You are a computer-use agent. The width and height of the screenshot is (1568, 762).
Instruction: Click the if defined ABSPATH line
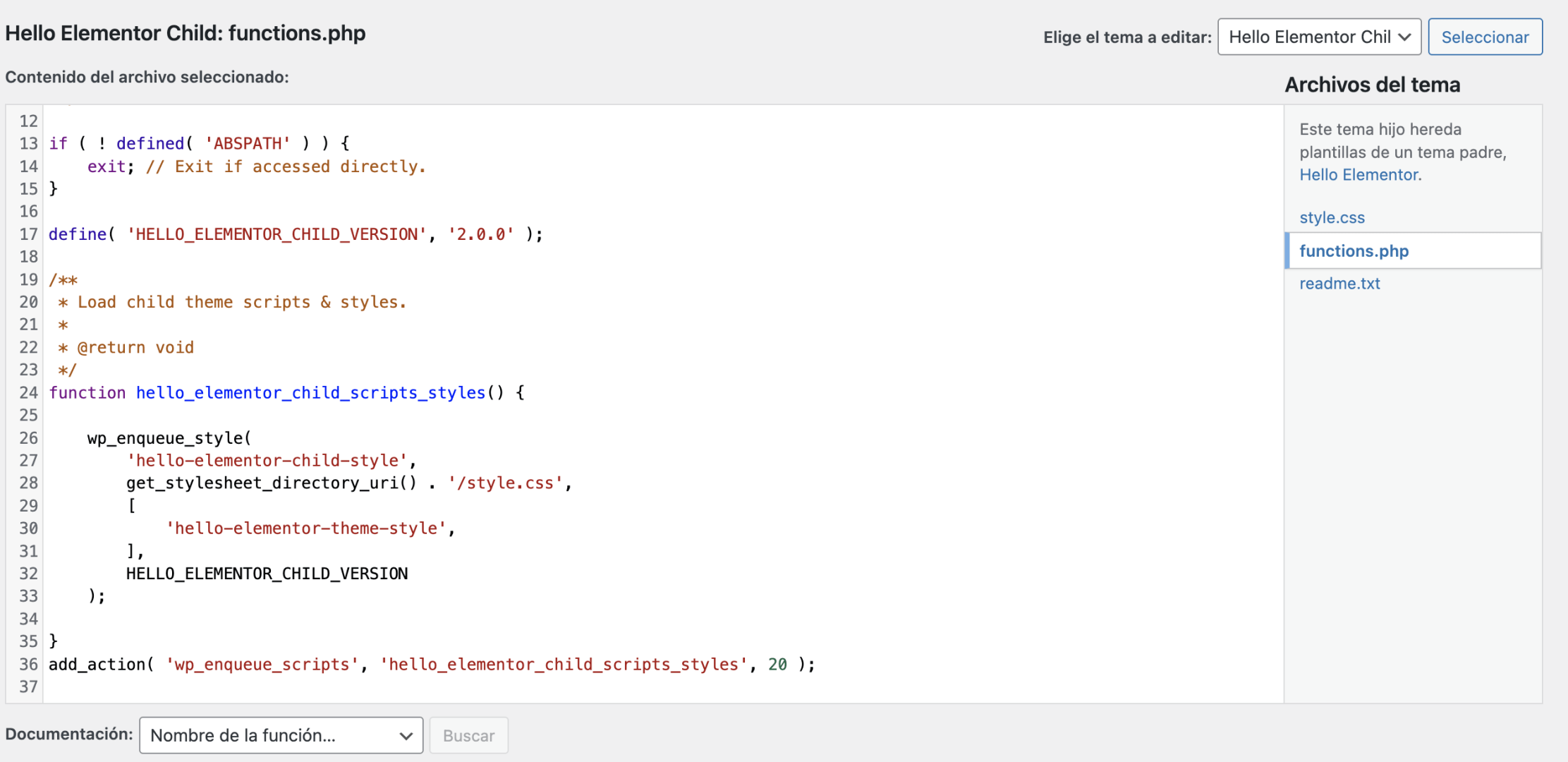tap(199, 144)
